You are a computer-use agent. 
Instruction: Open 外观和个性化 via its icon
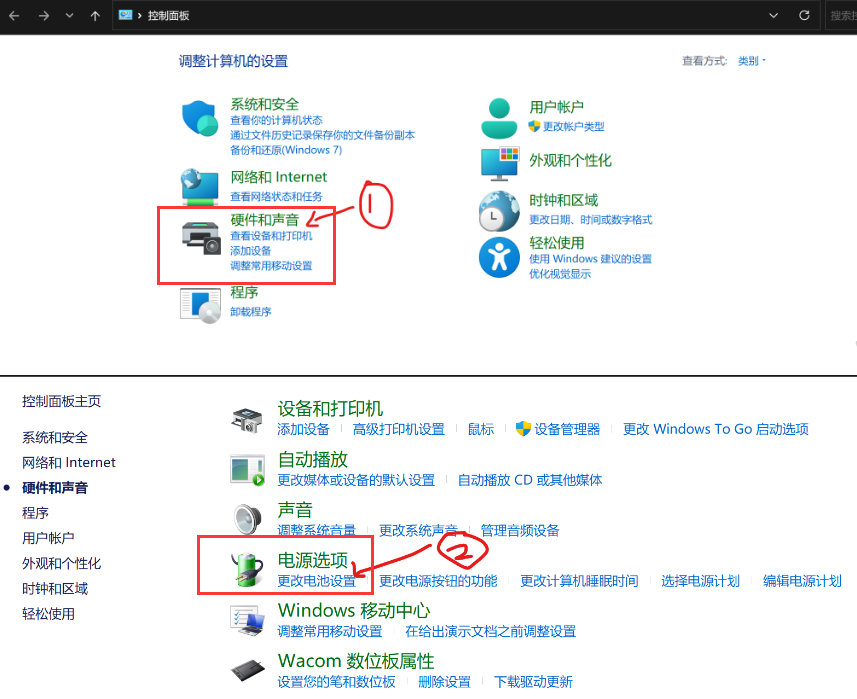click(499, 163)
